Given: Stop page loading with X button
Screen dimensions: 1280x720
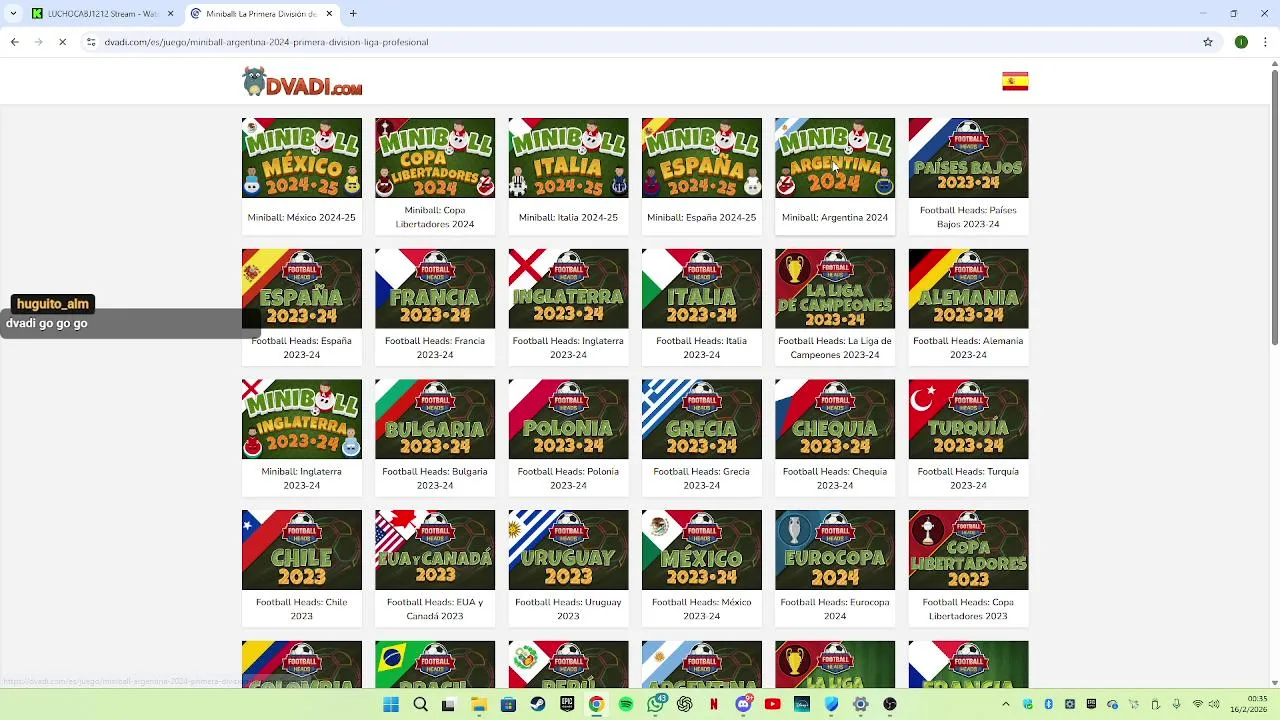Looking at the screenshot, I should [62, 42].
